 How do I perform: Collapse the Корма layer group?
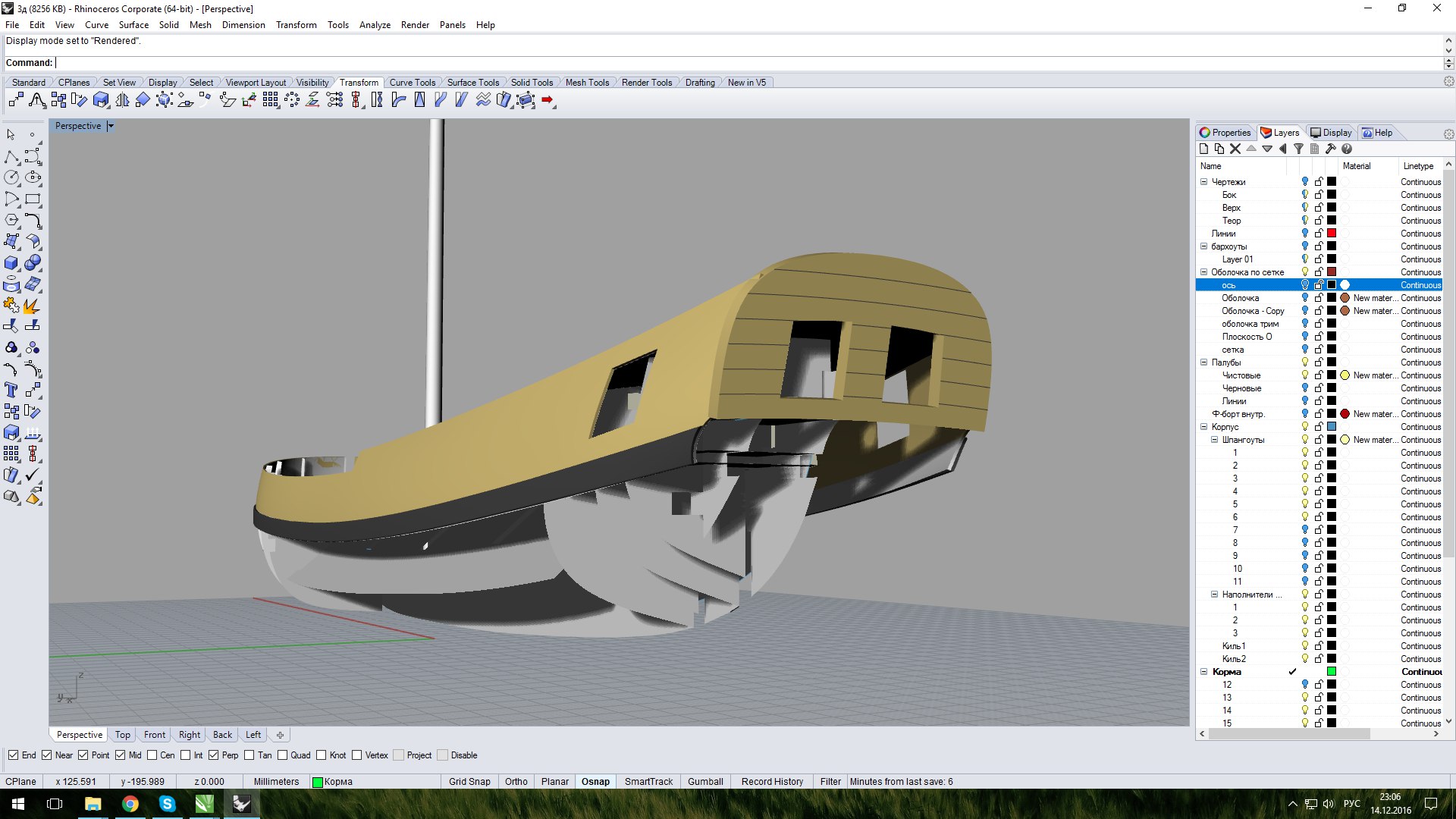pos(1203,672)
